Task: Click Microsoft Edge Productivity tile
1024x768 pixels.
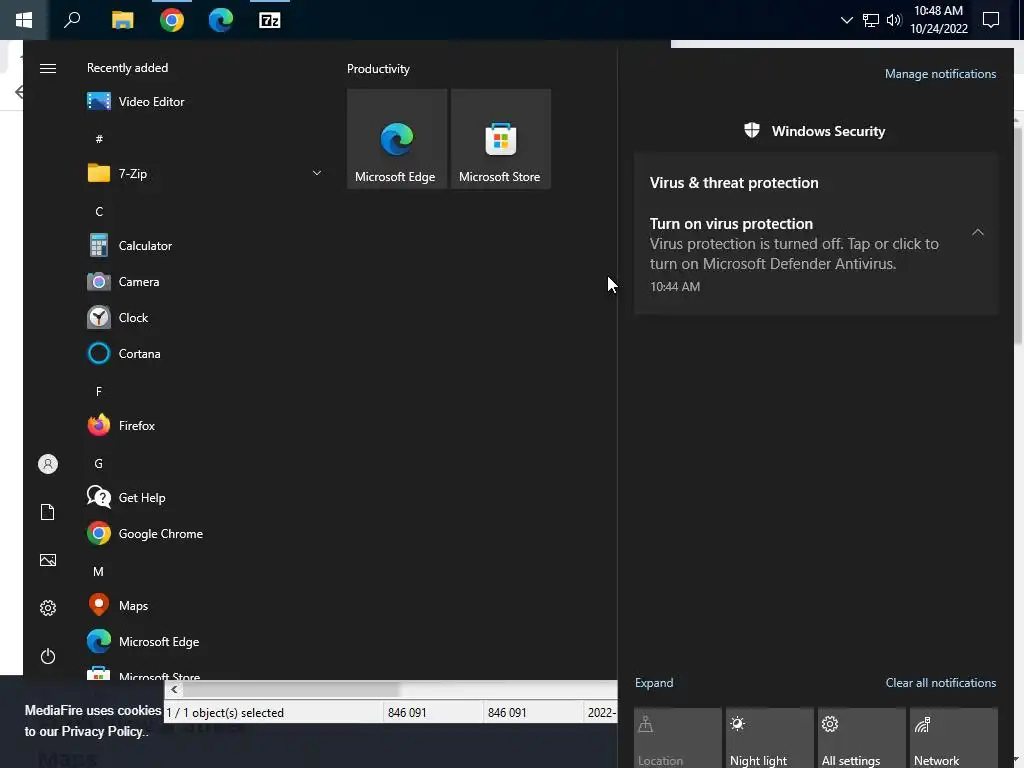Action: [x=396, y=139]
